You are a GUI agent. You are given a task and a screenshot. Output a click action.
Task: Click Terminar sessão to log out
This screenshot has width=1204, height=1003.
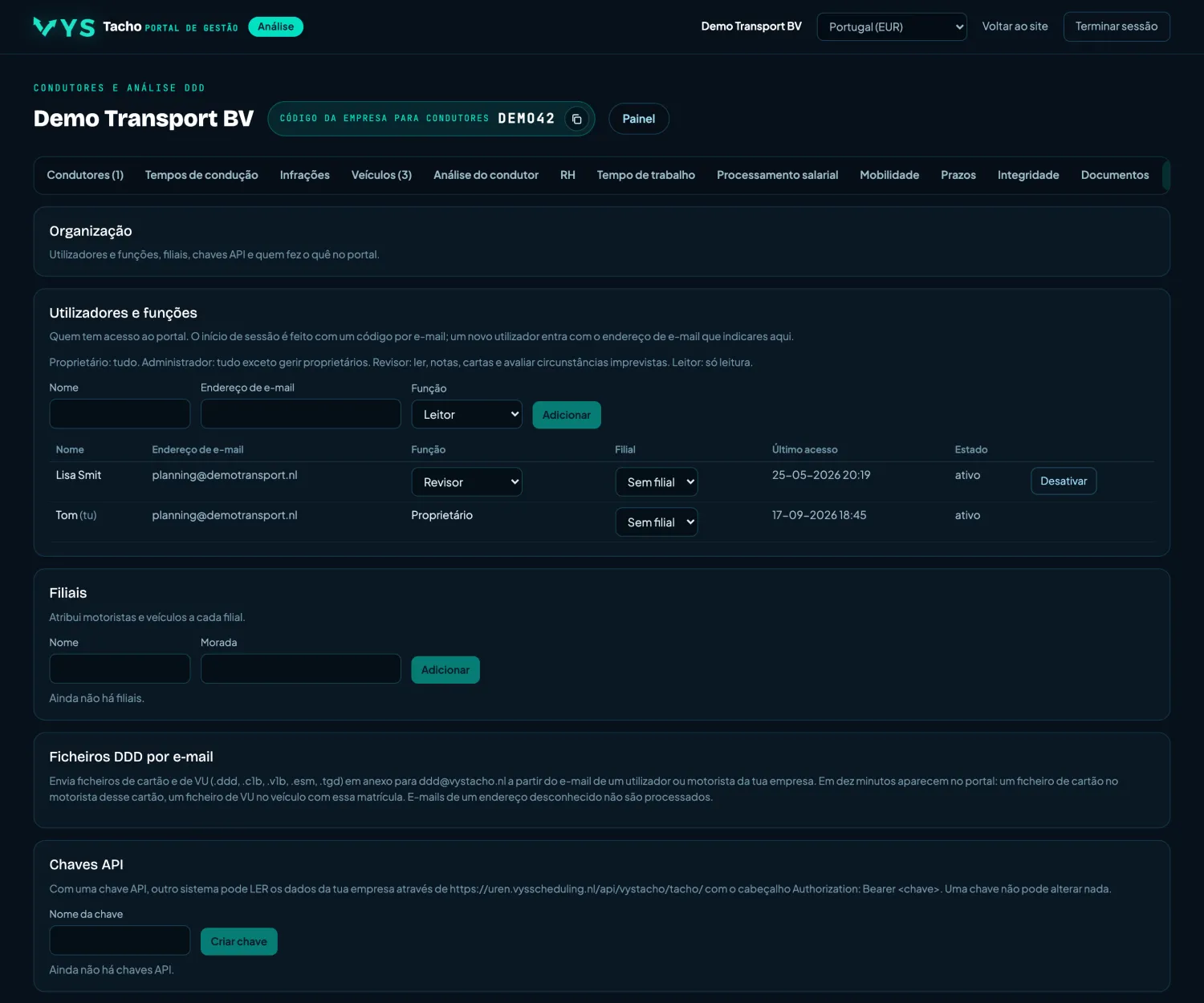[1117, 26]
